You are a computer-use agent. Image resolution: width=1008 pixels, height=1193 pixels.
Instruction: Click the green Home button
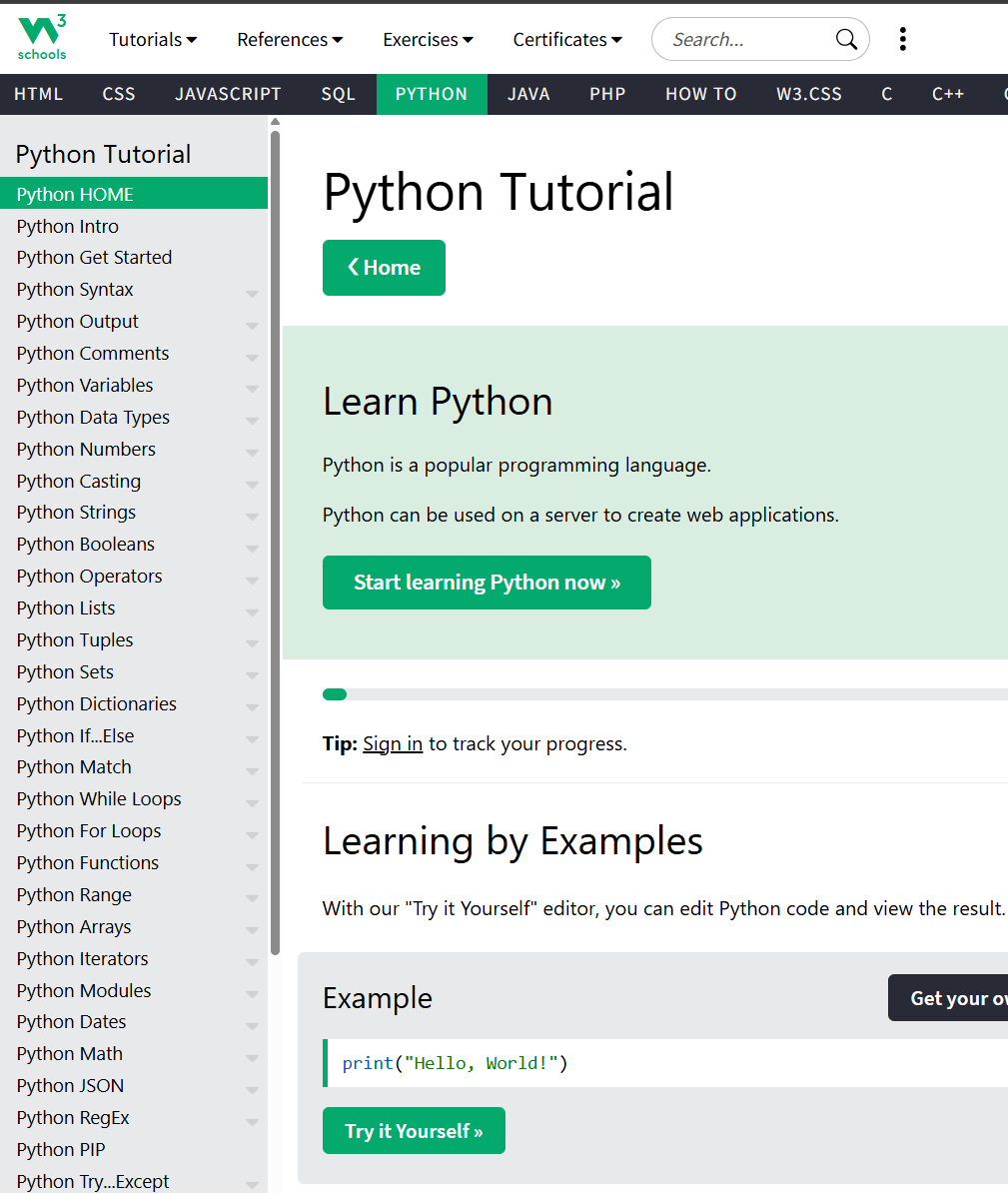384,268
